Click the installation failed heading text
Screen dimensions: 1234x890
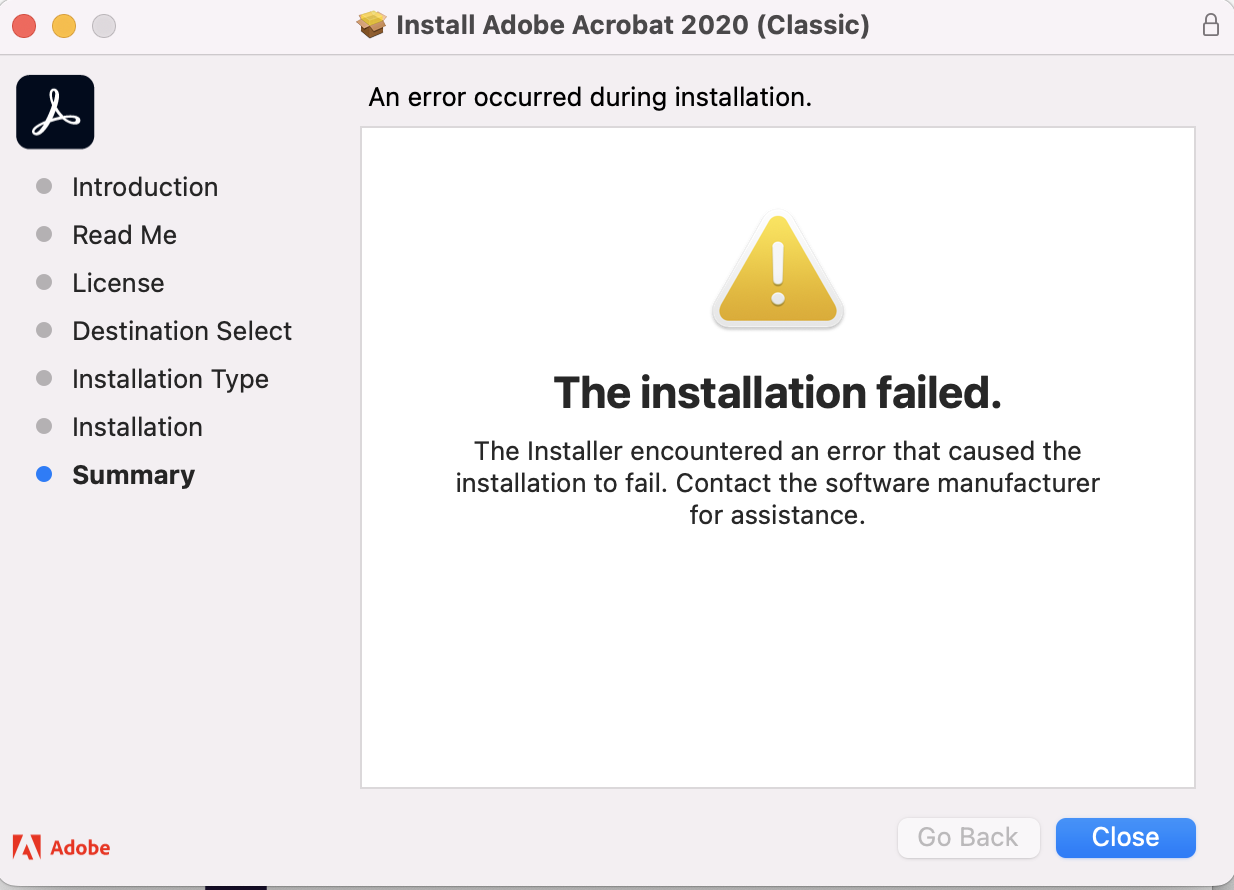777,392
